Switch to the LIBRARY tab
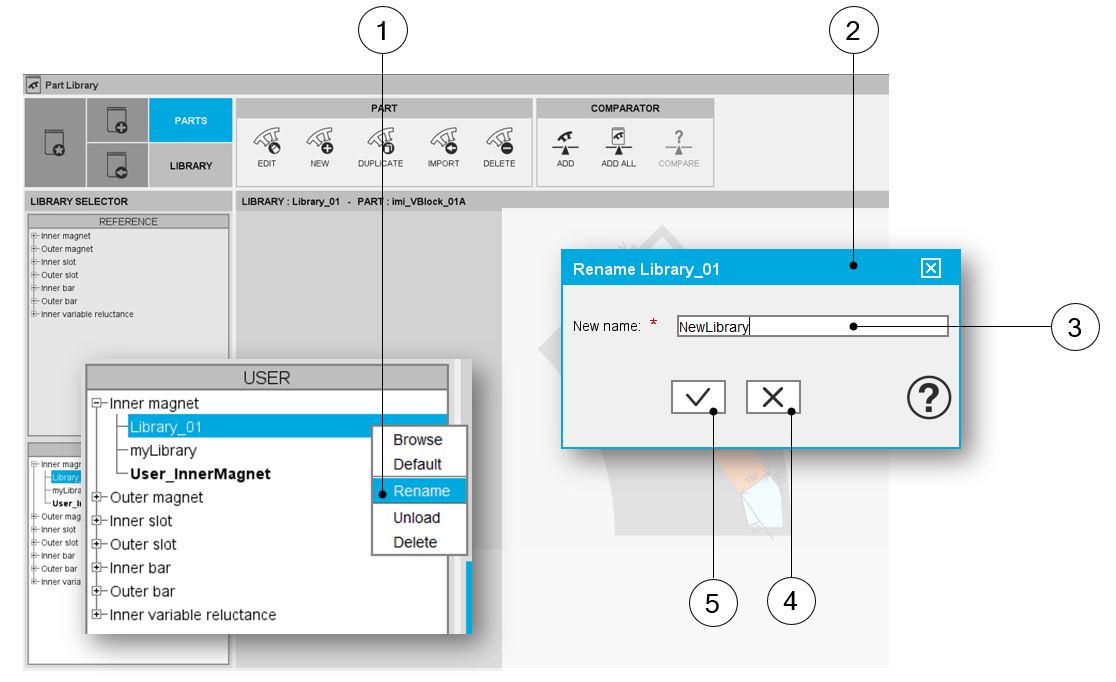This screenshot has width=1116, height=682. 190,166
